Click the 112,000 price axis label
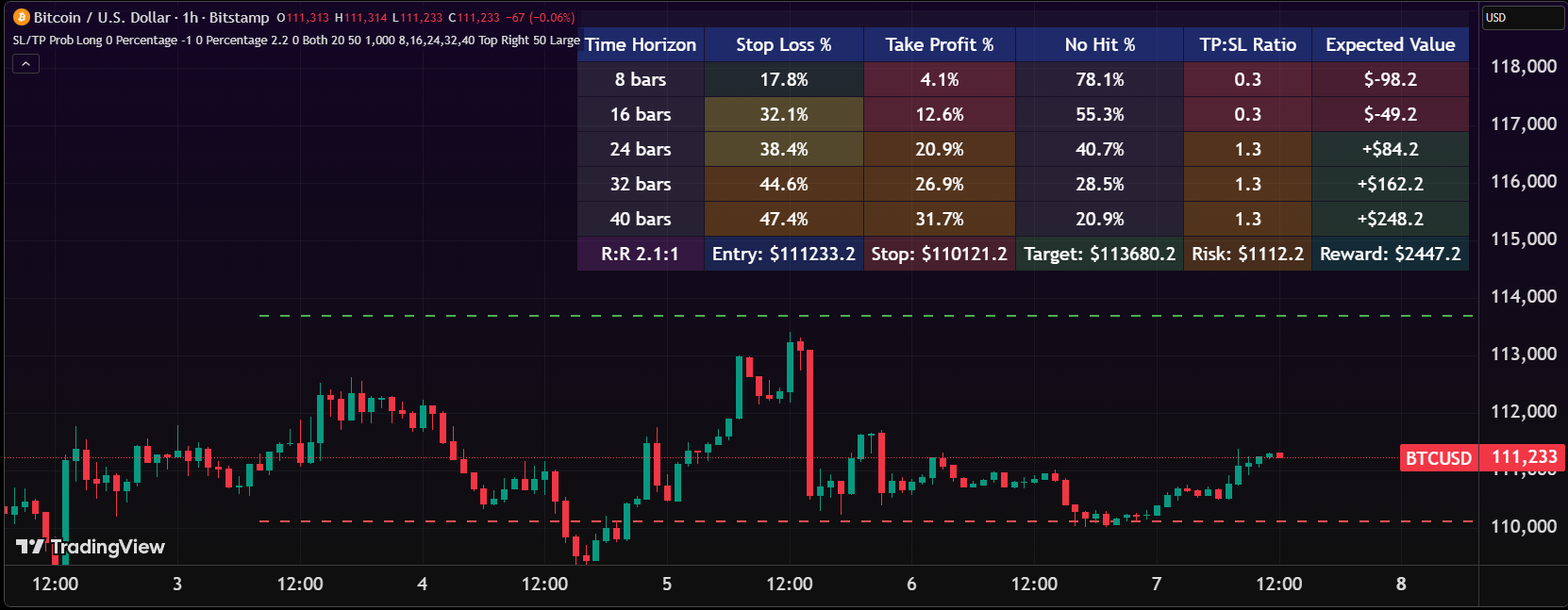This screenshot has height=610, width=1568. coord(1524,411)
